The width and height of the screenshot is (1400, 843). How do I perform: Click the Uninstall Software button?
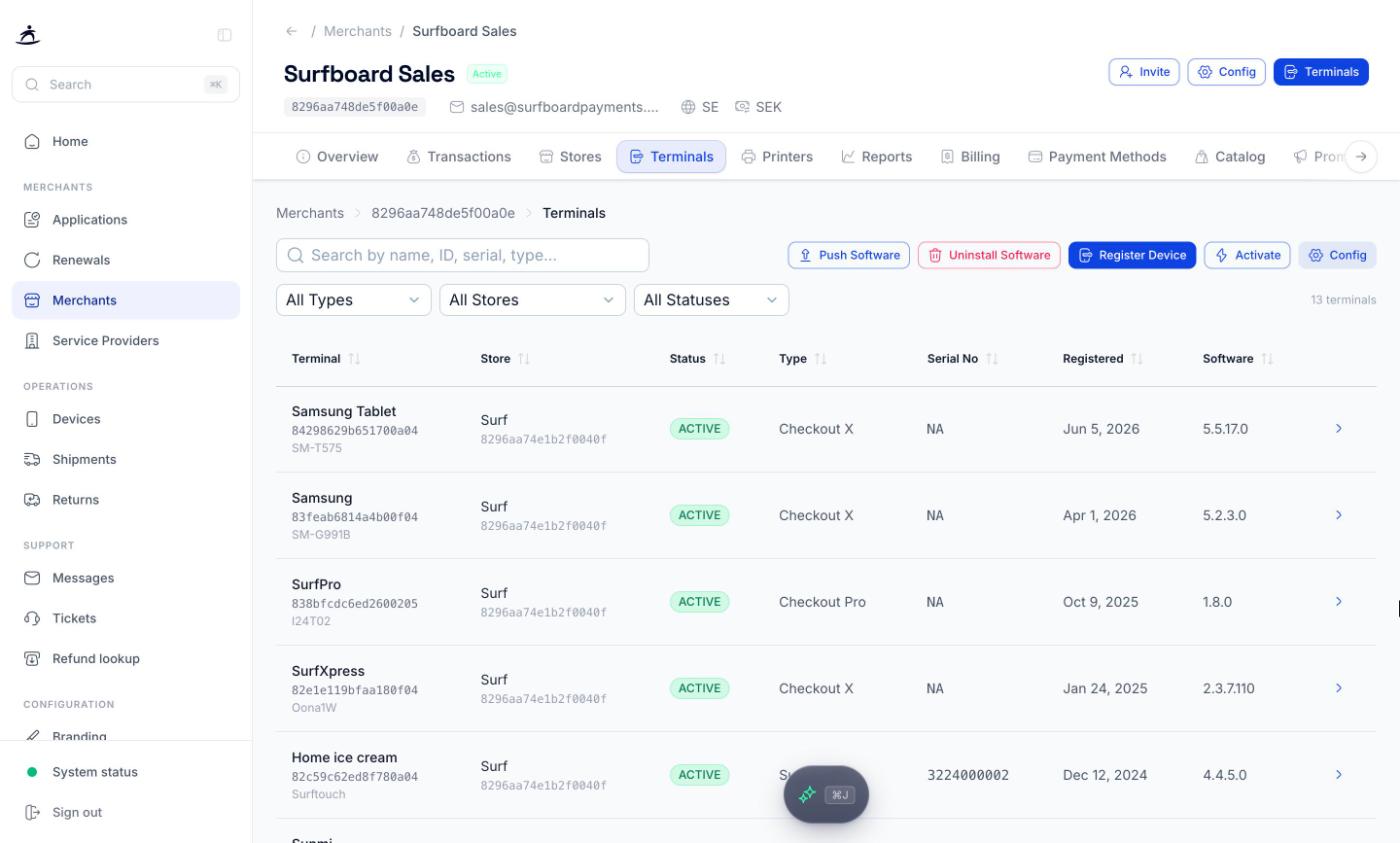pos(989,255)
